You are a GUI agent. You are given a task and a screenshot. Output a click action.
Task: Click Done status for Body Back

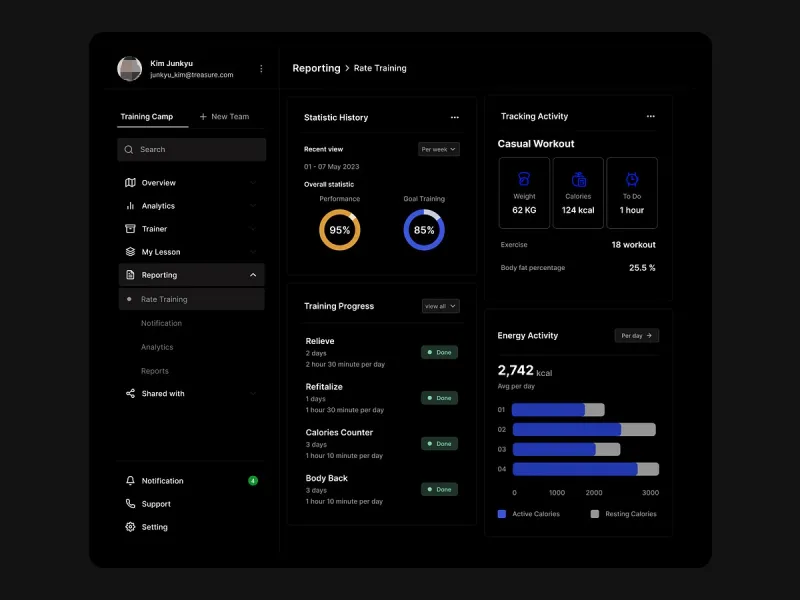[x=439, y=489]
